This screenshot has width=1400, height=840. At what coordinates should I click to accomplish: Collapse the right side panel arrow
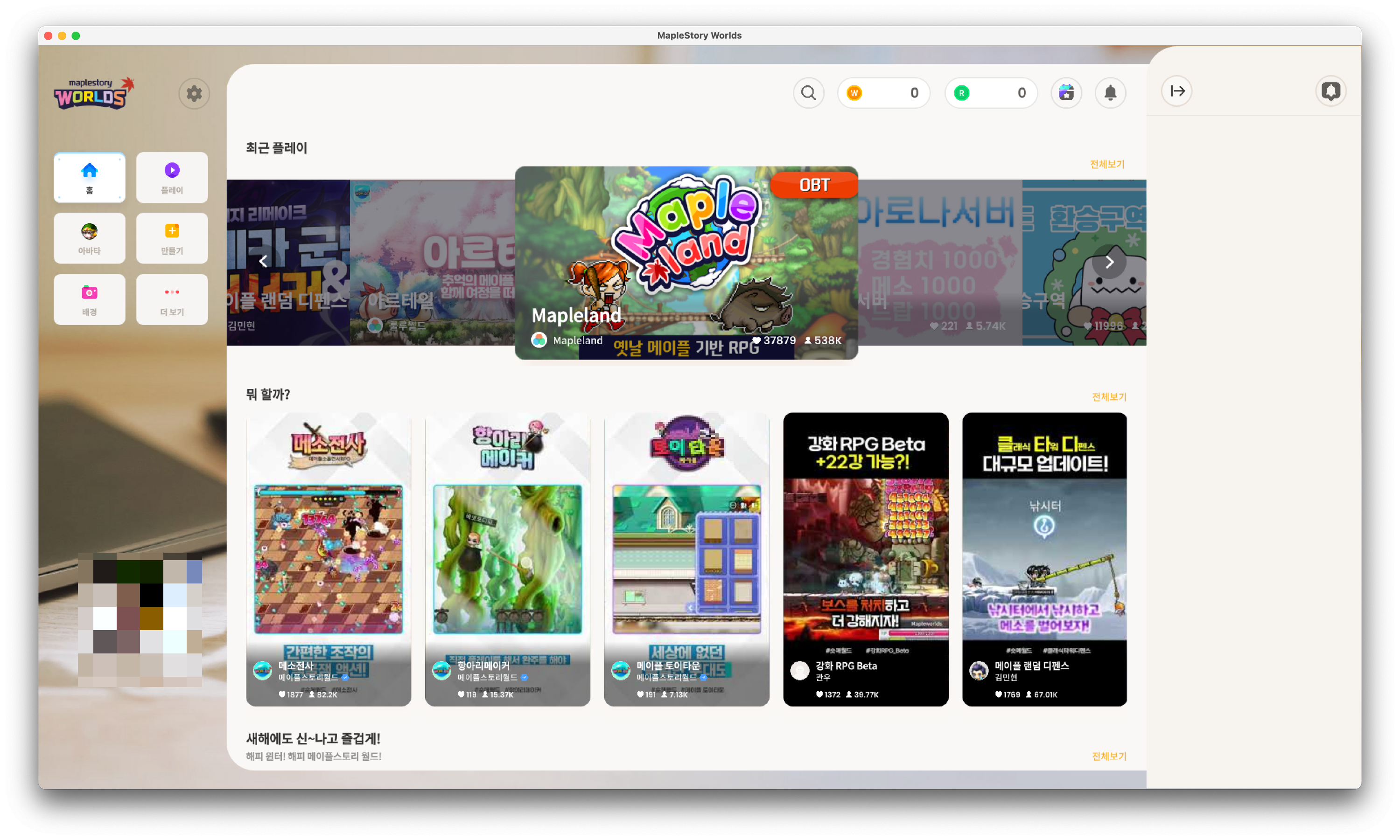click(x=1177, y=91)
